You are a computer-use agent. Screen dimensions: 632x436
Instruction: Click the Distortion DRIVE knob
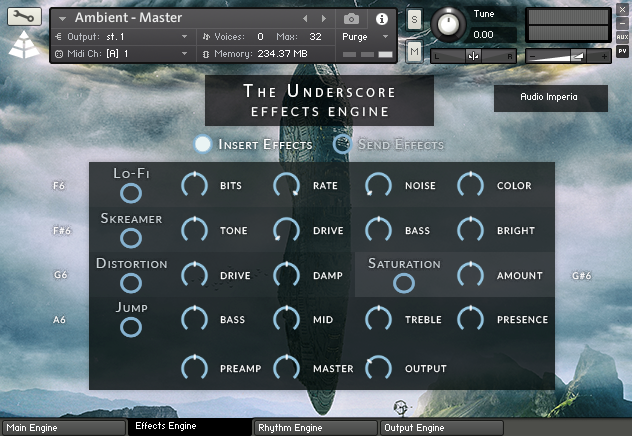[195, 275]
